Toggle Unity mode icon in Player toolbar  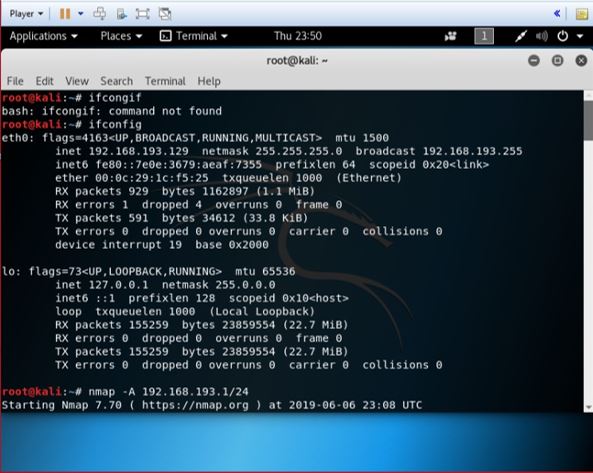[165, 14]
